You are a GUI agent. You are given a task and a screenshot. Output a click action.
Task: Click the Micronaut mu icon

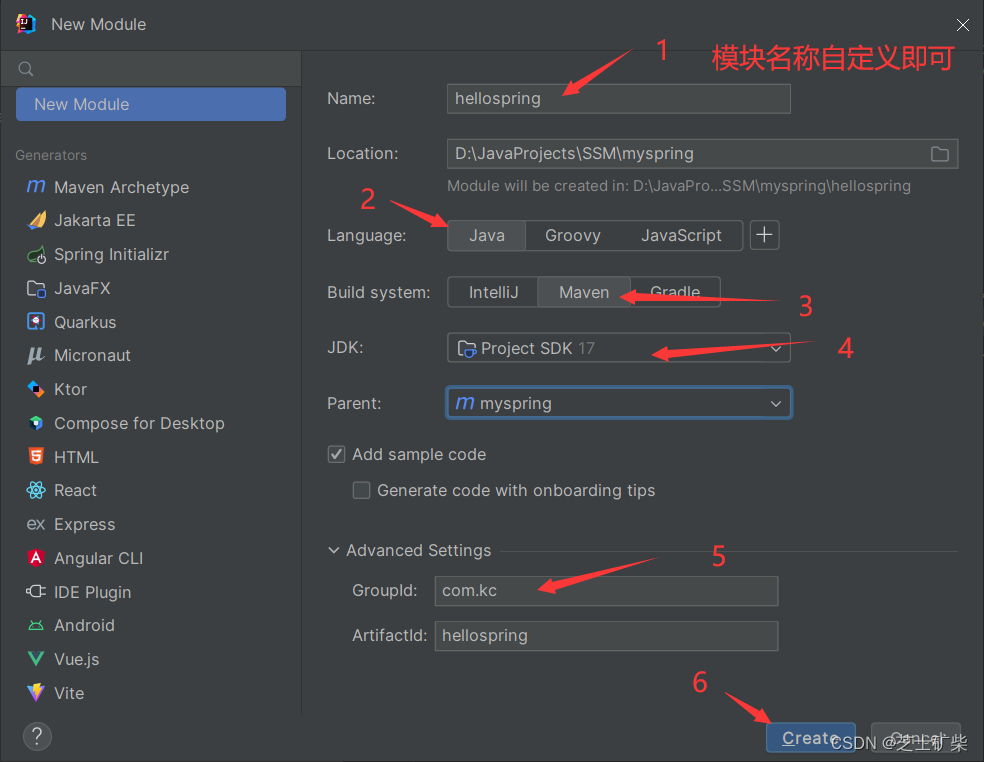click(36, 355)
